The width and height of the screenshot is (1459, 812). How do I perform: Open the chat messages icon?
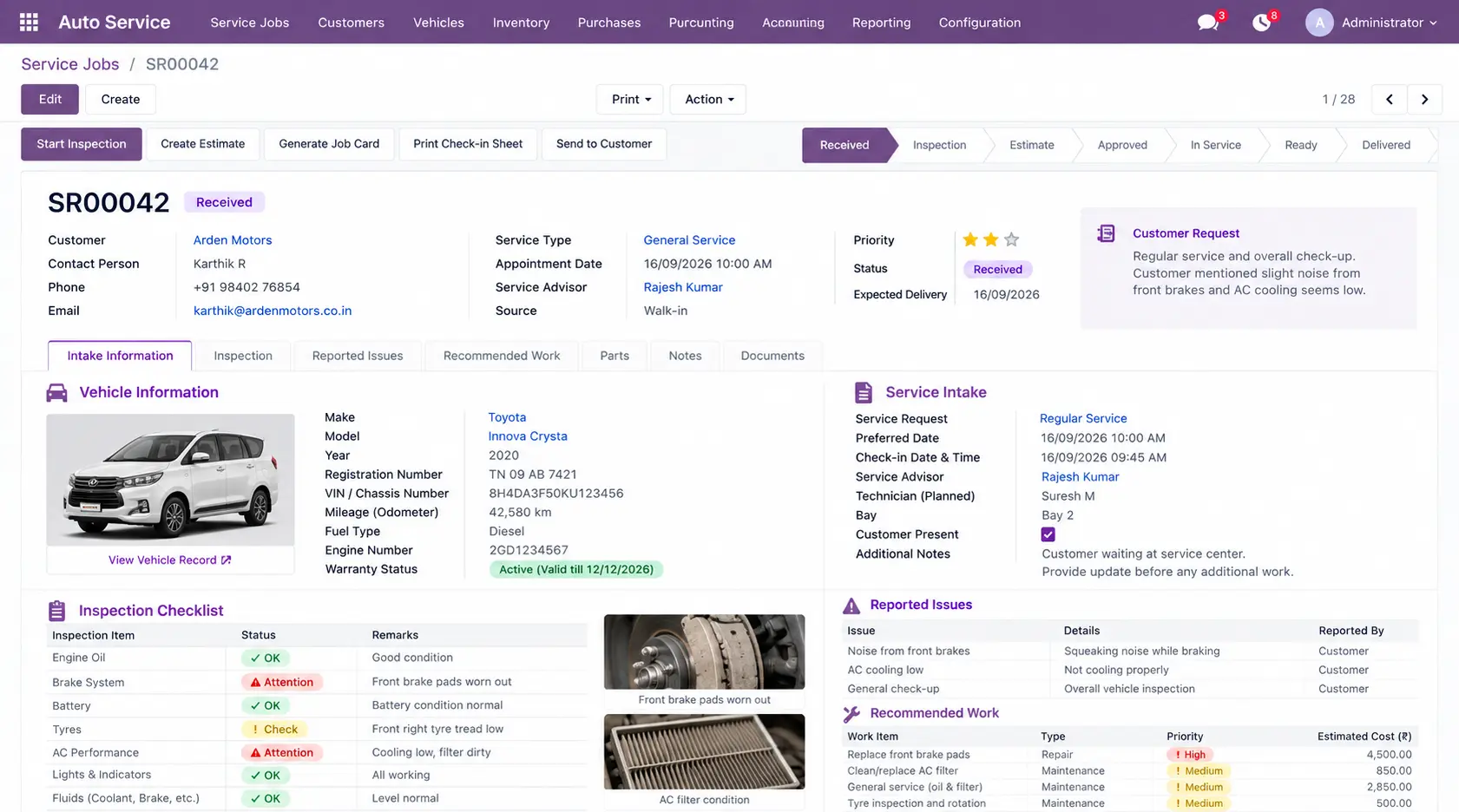pyautogui.click(x=1207, y=23)
